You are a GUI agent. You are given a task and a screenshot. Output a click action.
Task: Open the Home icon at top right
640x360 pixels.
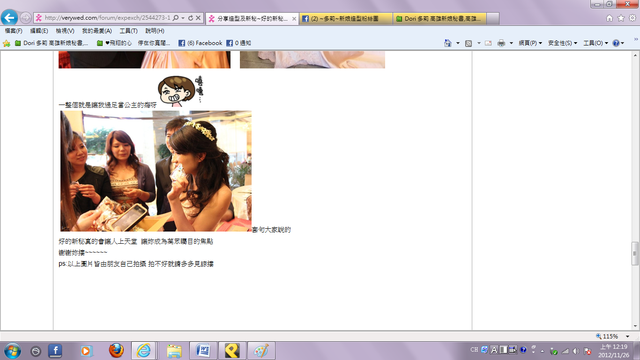609,18
